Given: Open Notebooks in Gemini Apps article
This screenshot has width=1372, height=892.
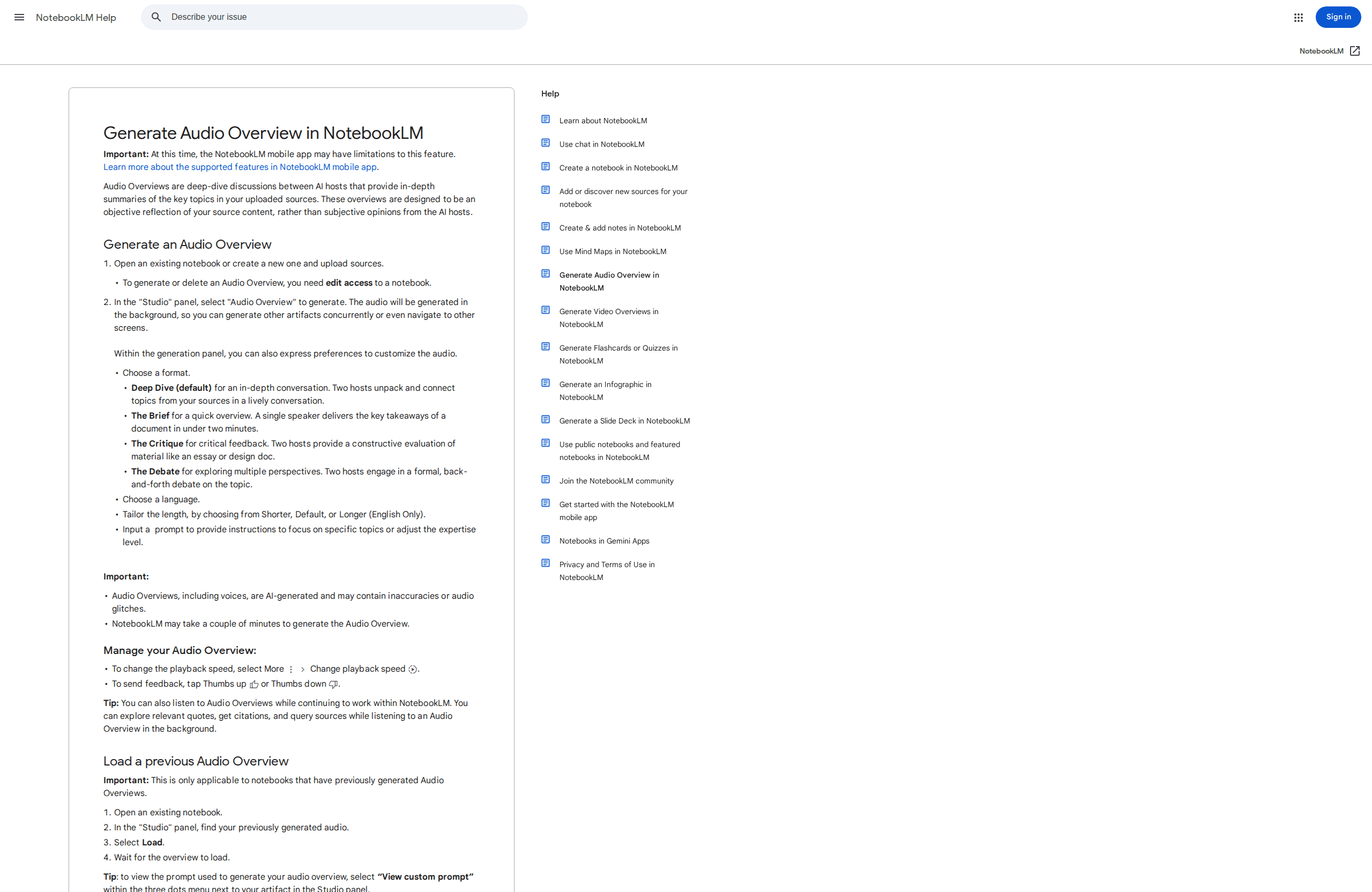Looking at the screenshot, I should coord(604,541).
